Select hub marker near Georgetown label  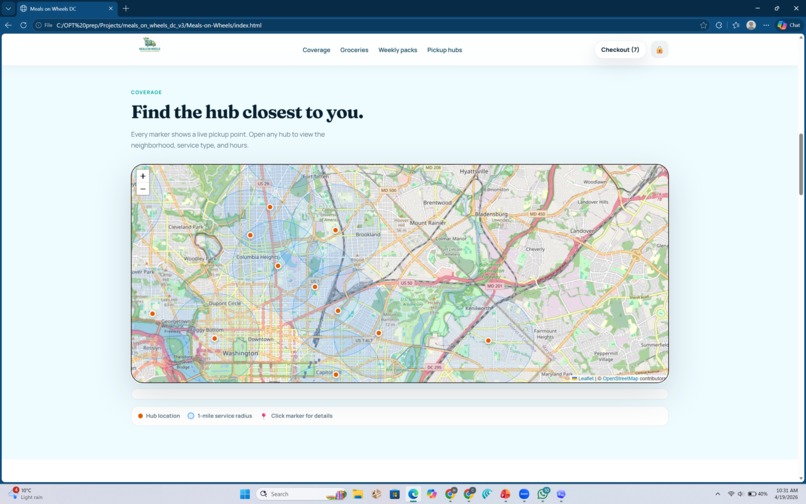pyautogui.click(x=152, y=313)
